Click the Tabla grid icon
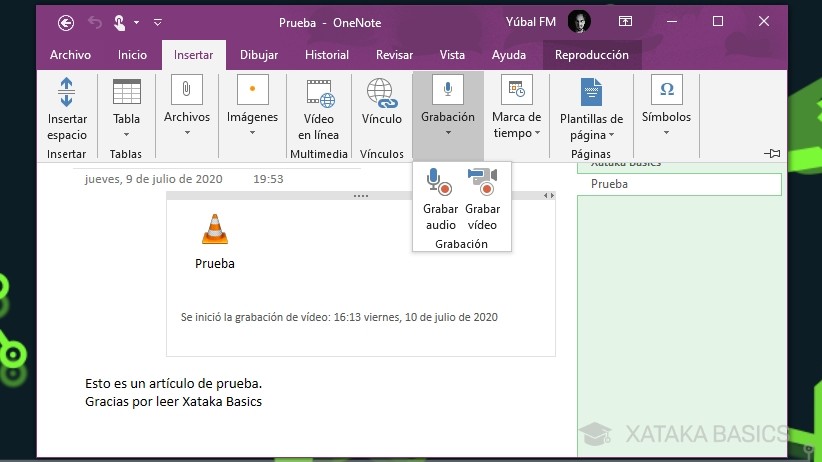The image size is (822, 462). [126, 92]
